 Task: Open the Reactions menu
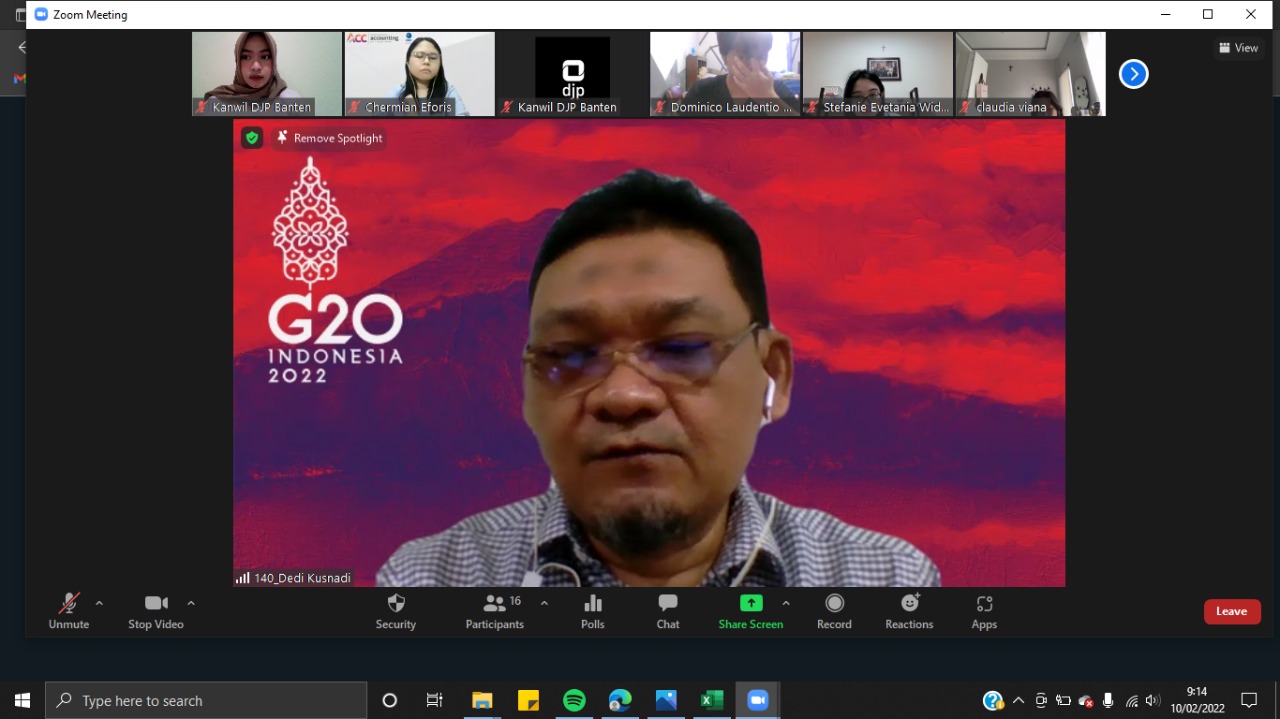909,611
